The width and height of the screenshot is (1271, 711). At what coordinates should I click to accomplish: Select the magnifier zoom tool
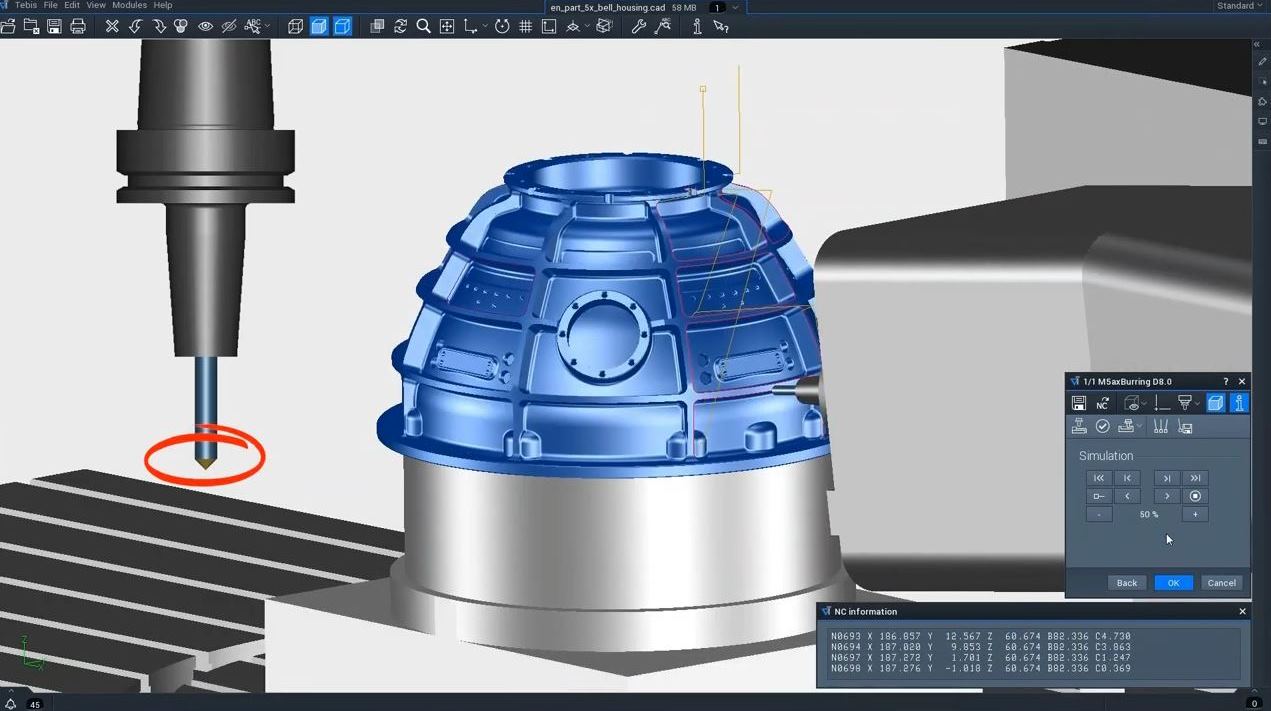pyautogui.click(x=424, y=26)
